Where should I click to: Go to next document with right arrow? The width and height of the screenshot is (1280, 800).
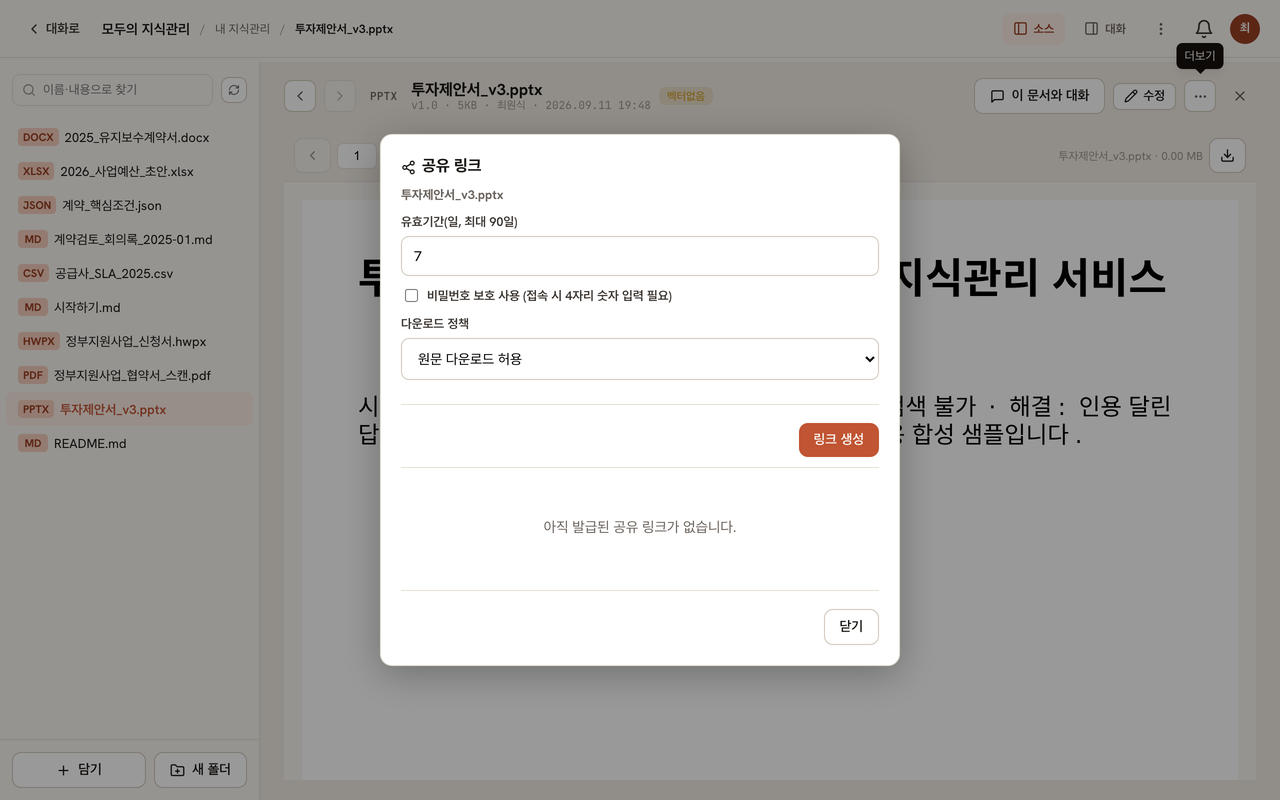tap(340, 96)
